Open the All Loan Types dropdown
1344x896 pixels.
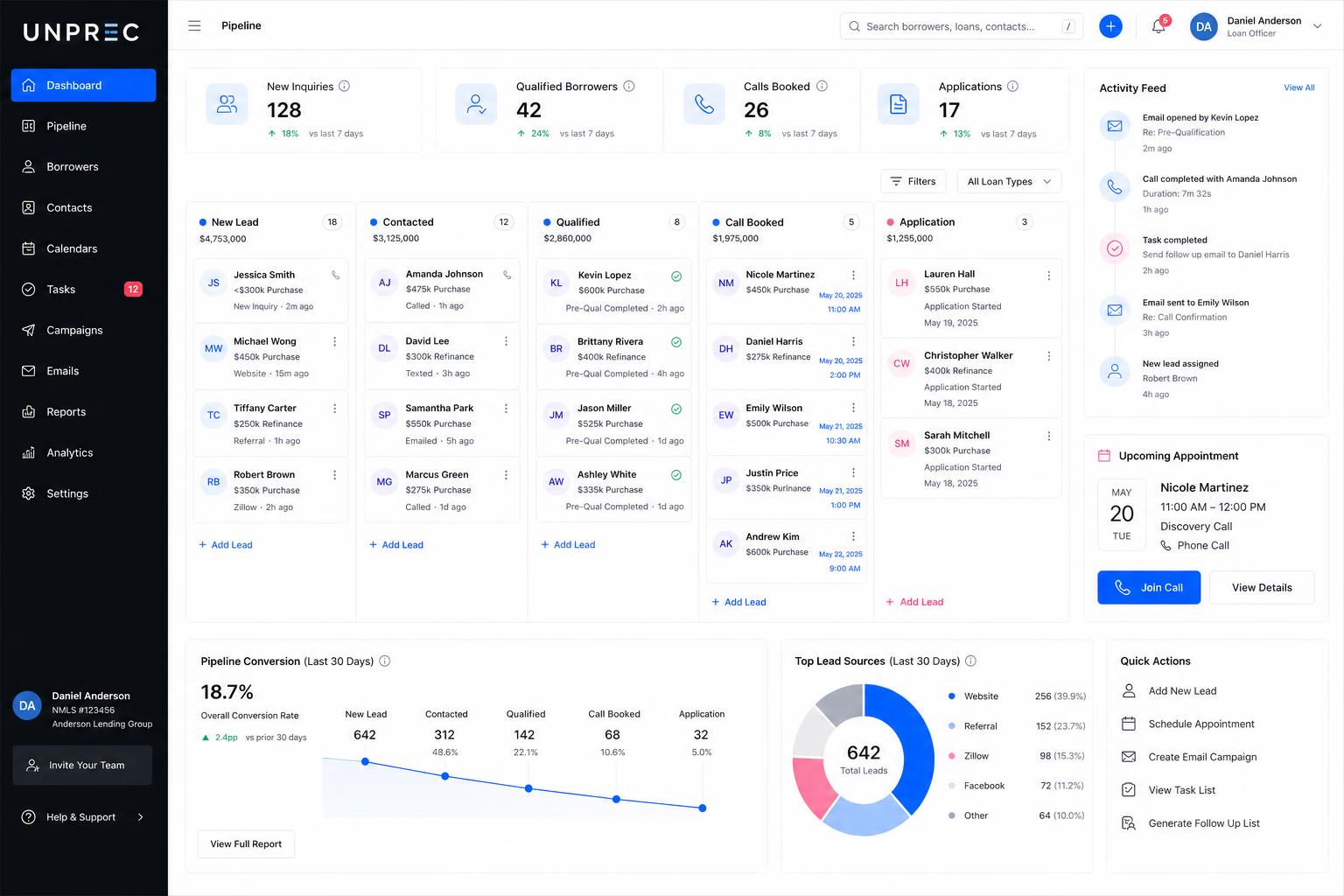pos(1009,181)
